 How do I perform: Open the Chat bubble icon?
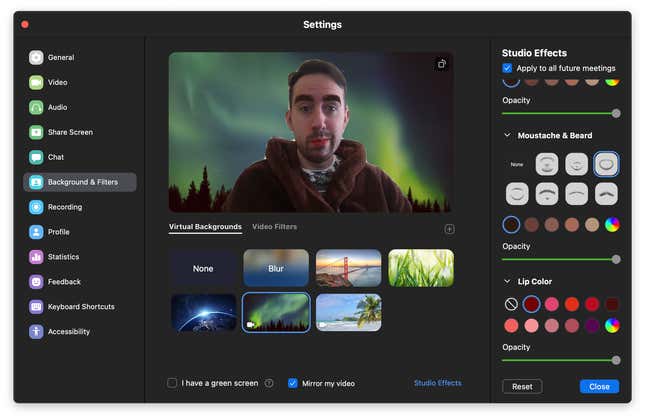point(36,157)
